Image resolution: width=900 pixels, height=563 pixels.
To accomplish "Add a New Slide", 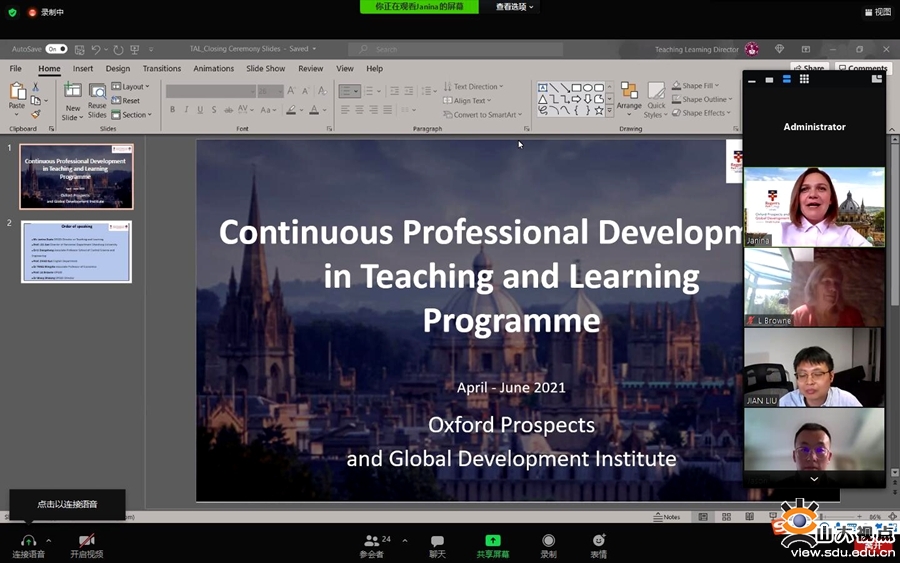I will coord(72,101).
